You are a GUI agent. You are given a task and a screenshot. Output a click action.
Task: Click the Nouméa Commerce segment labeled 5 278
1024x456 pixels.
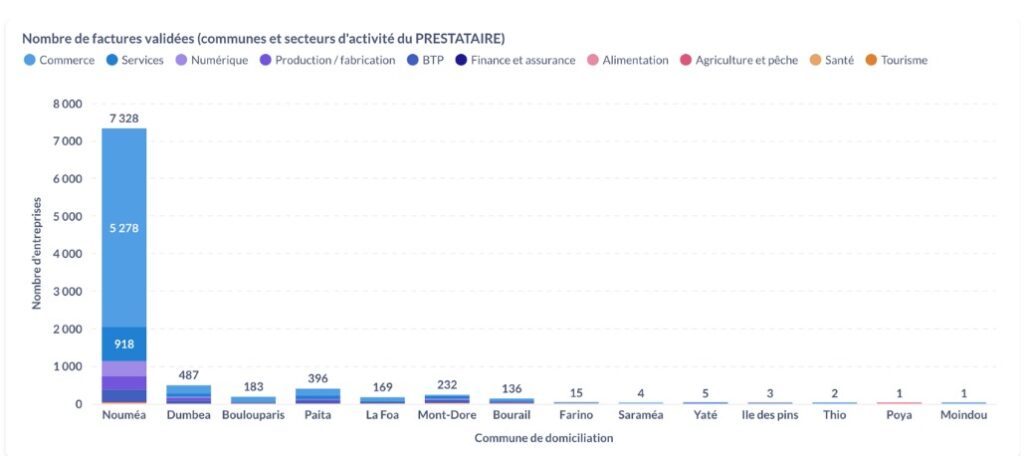(124, 228)
